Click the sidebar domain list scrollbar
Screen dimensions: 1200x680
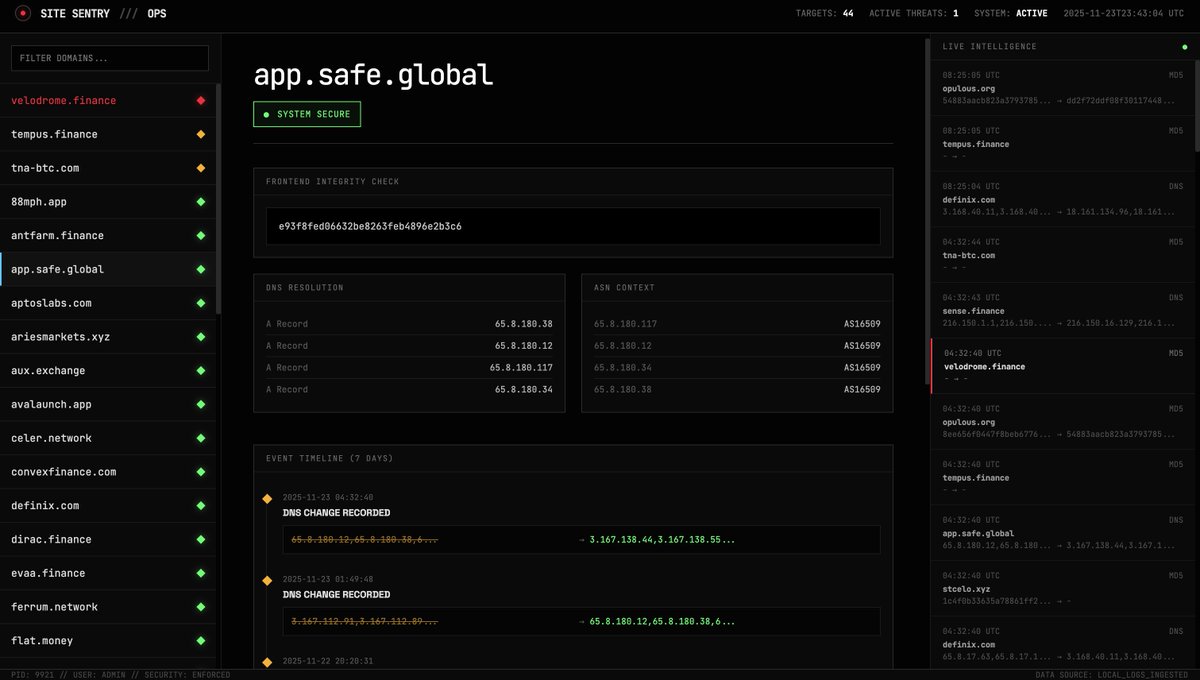(x=218, y=200)
